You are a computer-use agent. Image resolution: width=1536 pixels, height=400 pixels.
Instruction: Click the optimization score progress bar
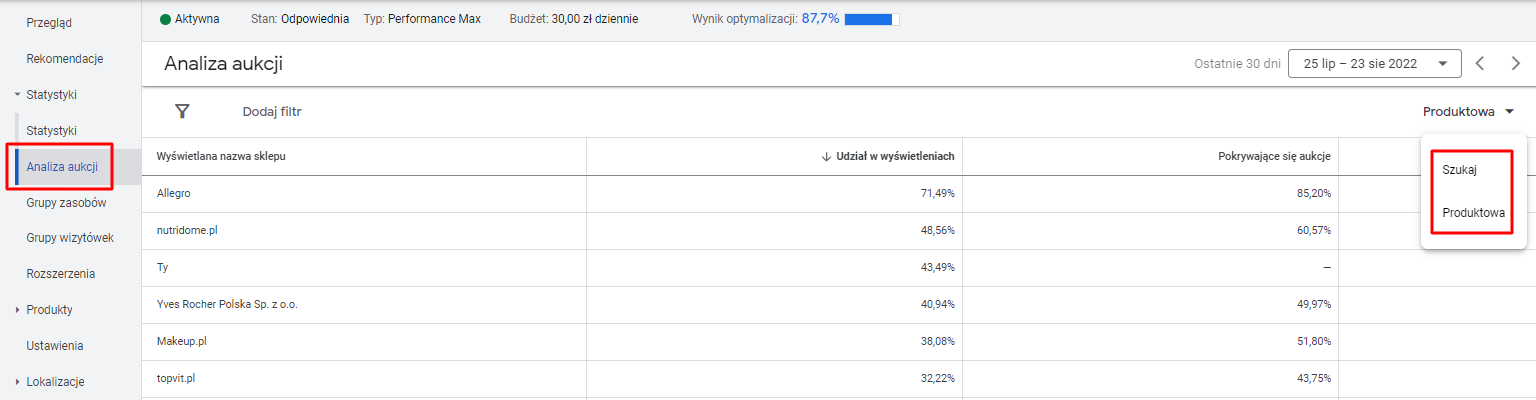tap(871, 19)
